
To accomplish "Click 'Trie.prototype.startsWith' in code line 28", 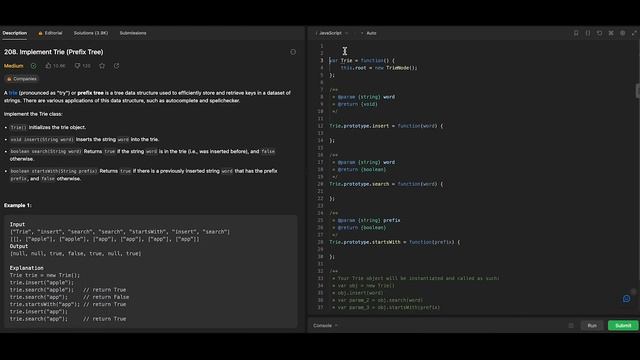I will [x=365, y=242].
